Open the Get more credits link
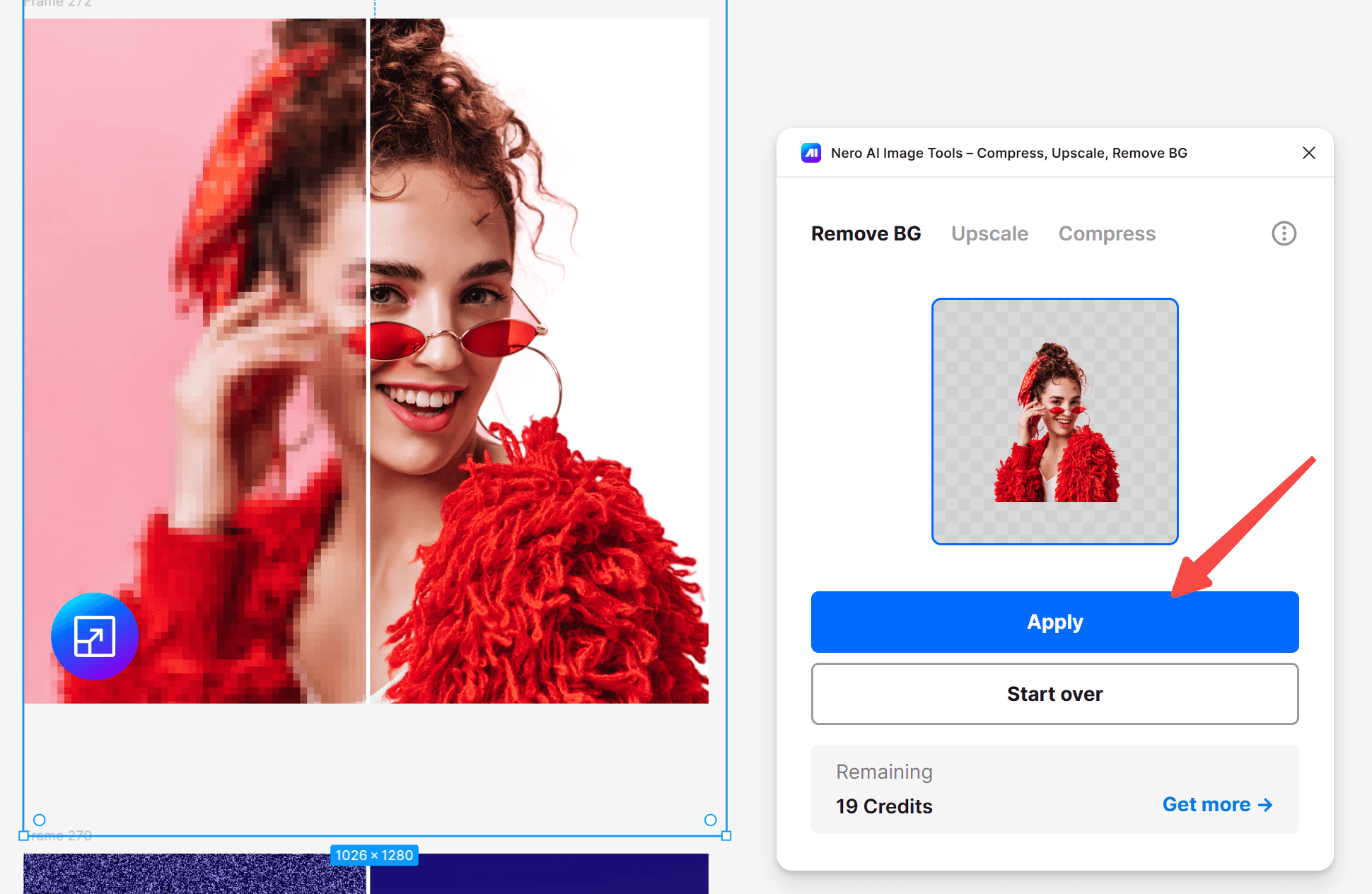Screen dimensions: 1372x894 point(1217,805)
